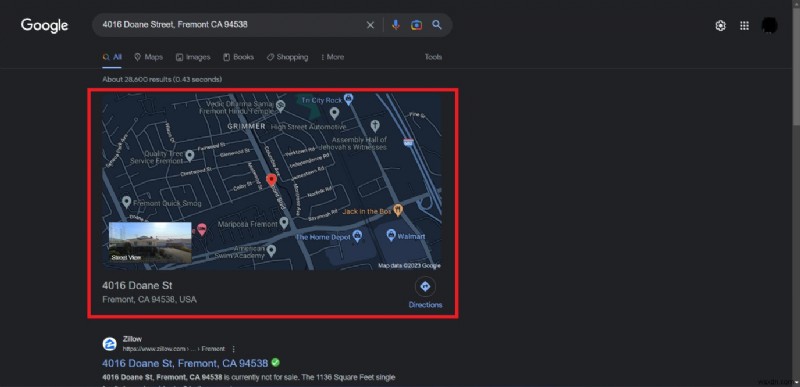Click the Assembly Hall church pin
The image size is (800, 387).
375,125
